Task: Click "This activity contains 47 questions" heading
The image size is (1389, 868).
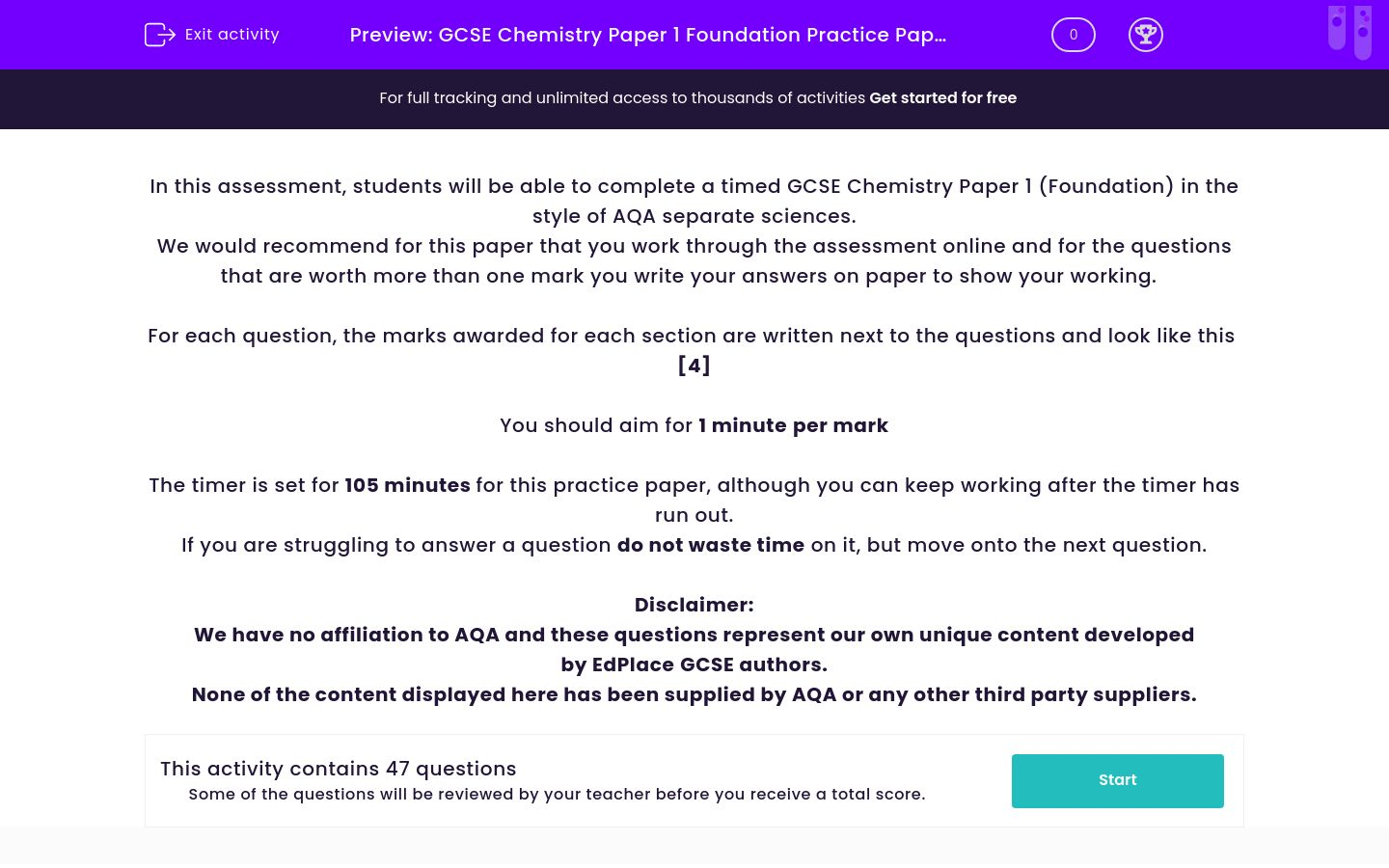Action: 339,769
